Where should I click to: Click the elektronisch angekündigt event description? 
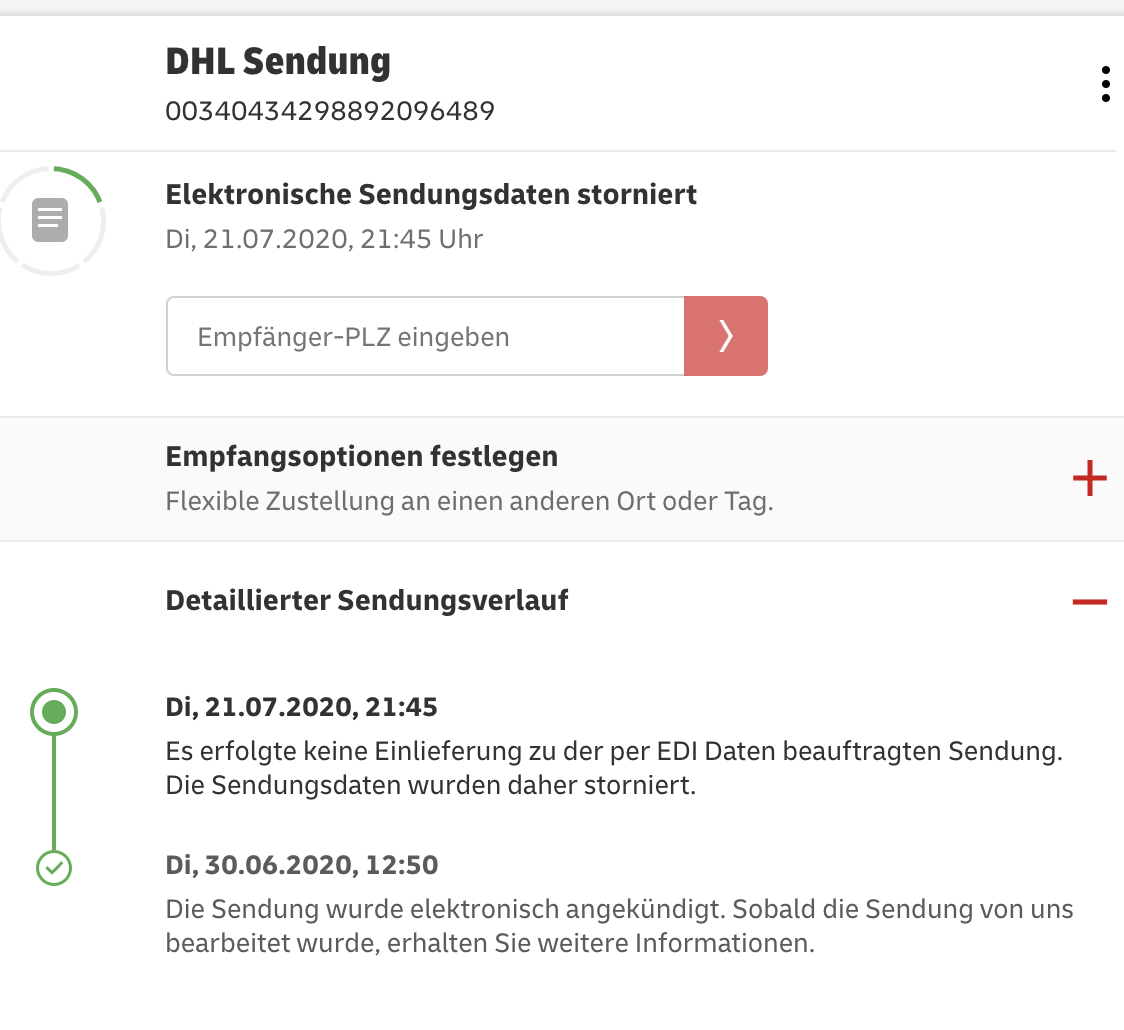coord(619,925)
